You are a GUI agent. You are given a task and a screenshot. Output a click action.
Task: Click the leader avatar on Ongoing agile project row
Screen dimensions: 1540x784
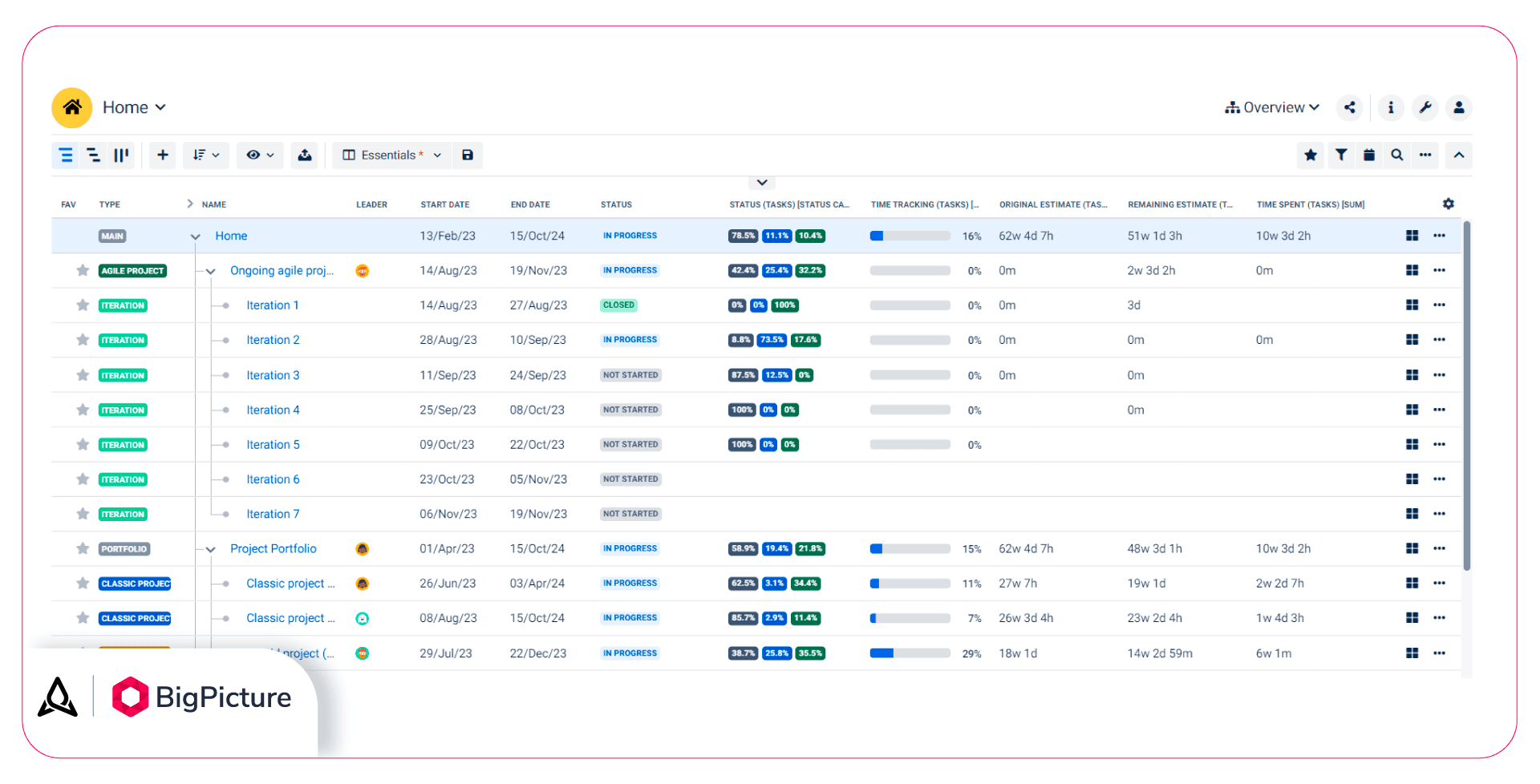tap(363, 271)
